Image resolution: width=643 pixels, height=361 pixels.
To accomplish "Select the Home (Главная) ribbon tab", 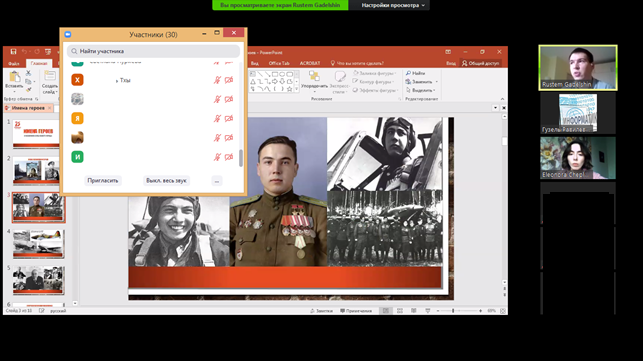I will 39,64.
